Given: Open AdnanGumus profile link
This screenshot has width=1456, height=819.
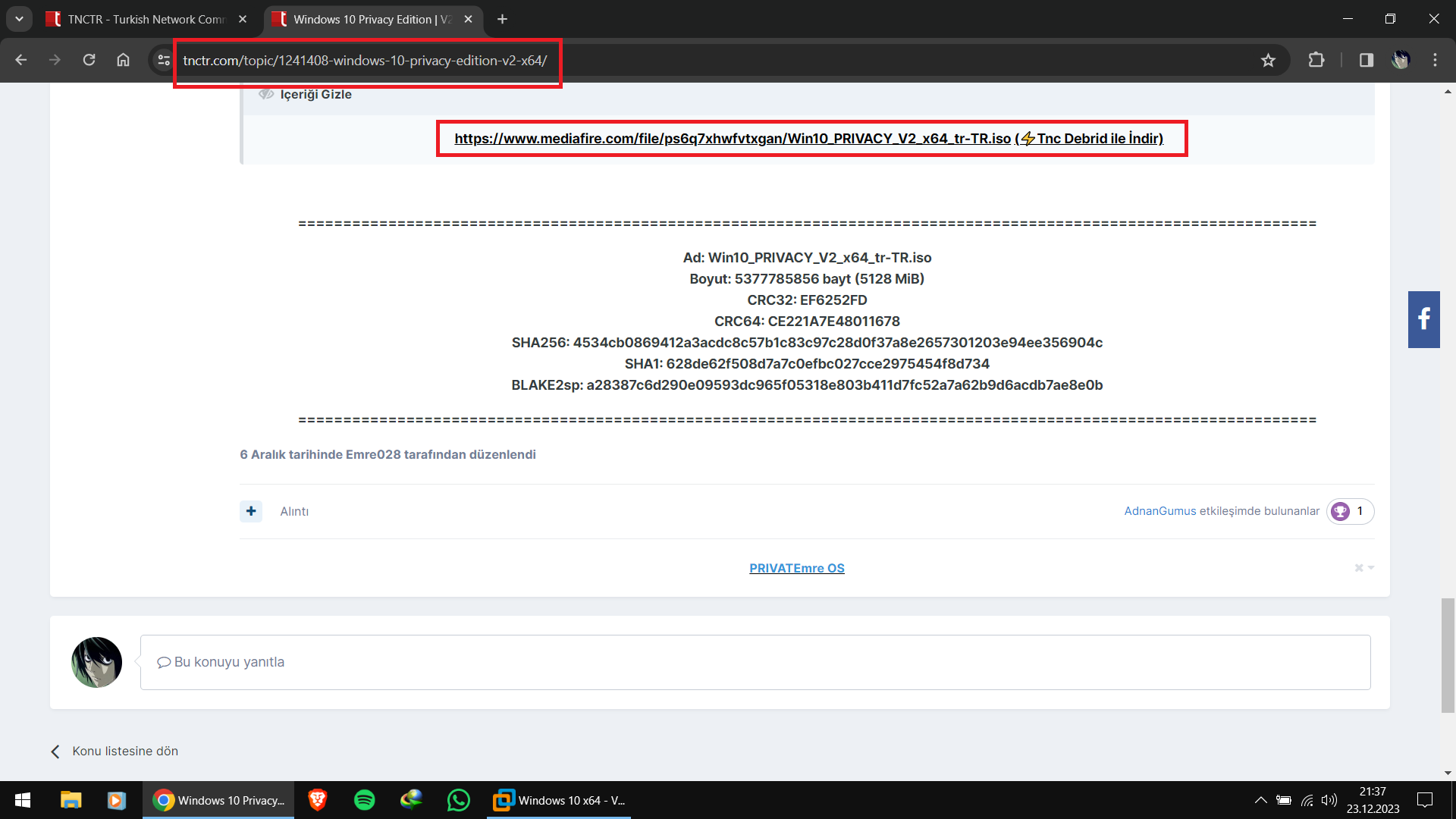Looking at the screenshot, I should pos(1160,511).
